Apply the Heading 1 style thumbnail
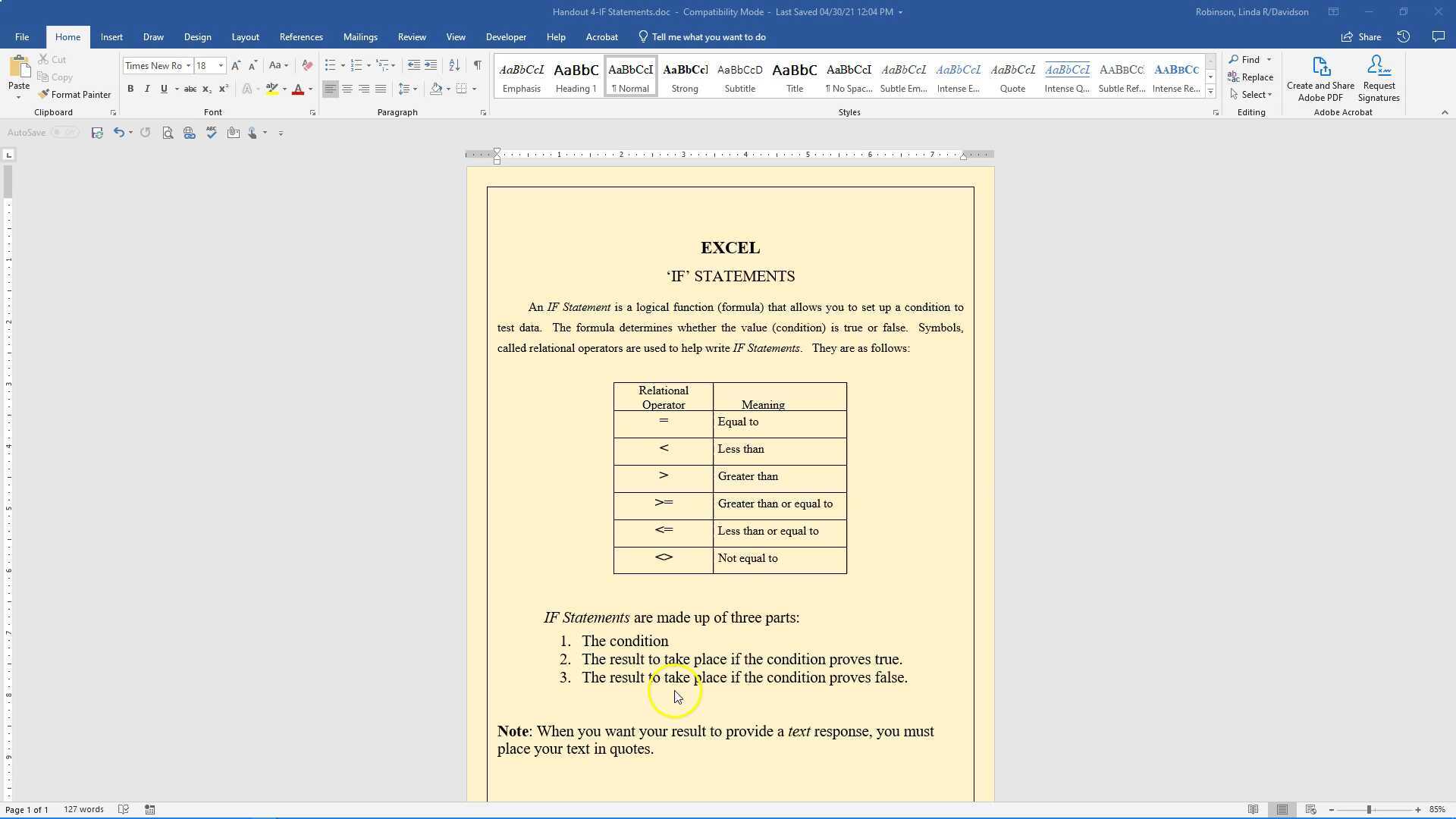The height and width of the screenshot is (819, 1456). [x=576, y=77]
